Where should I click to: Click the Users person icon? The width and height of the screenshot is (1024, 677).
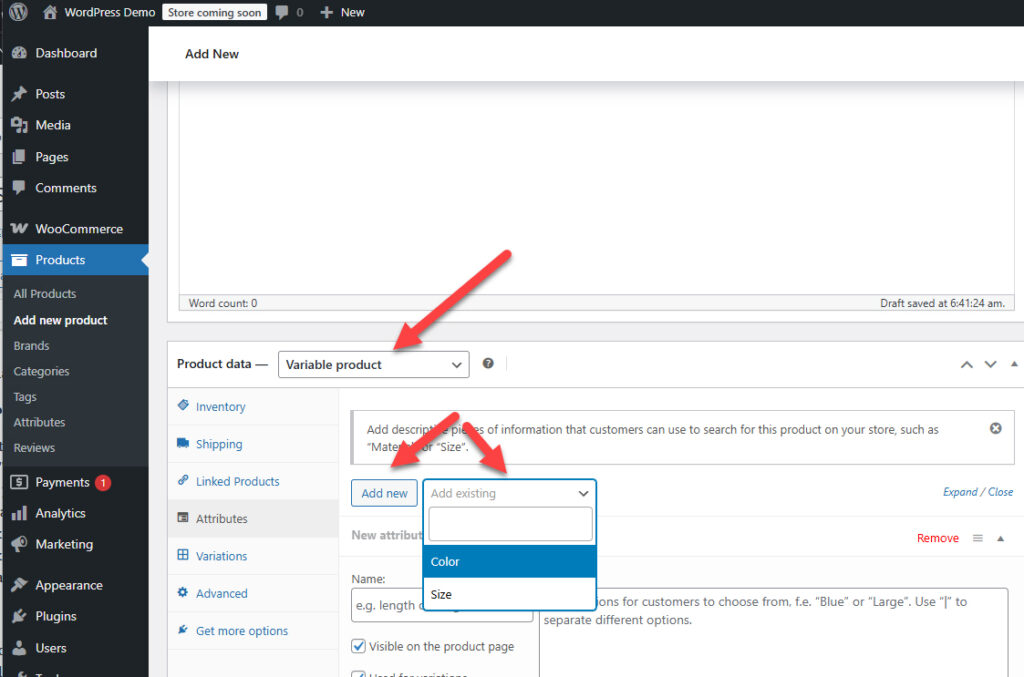(x=20, y=648)
